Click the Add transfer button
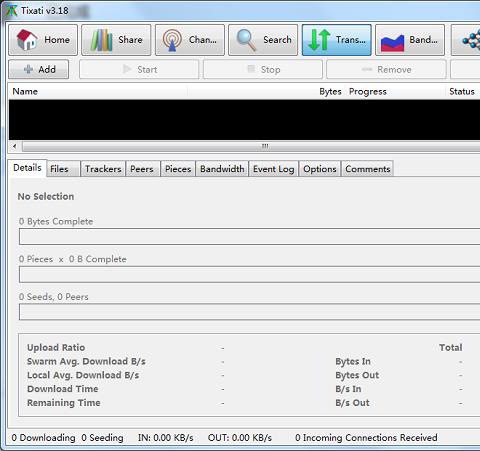This screenshot has height=451, width=480. click(x=39, y=69)
